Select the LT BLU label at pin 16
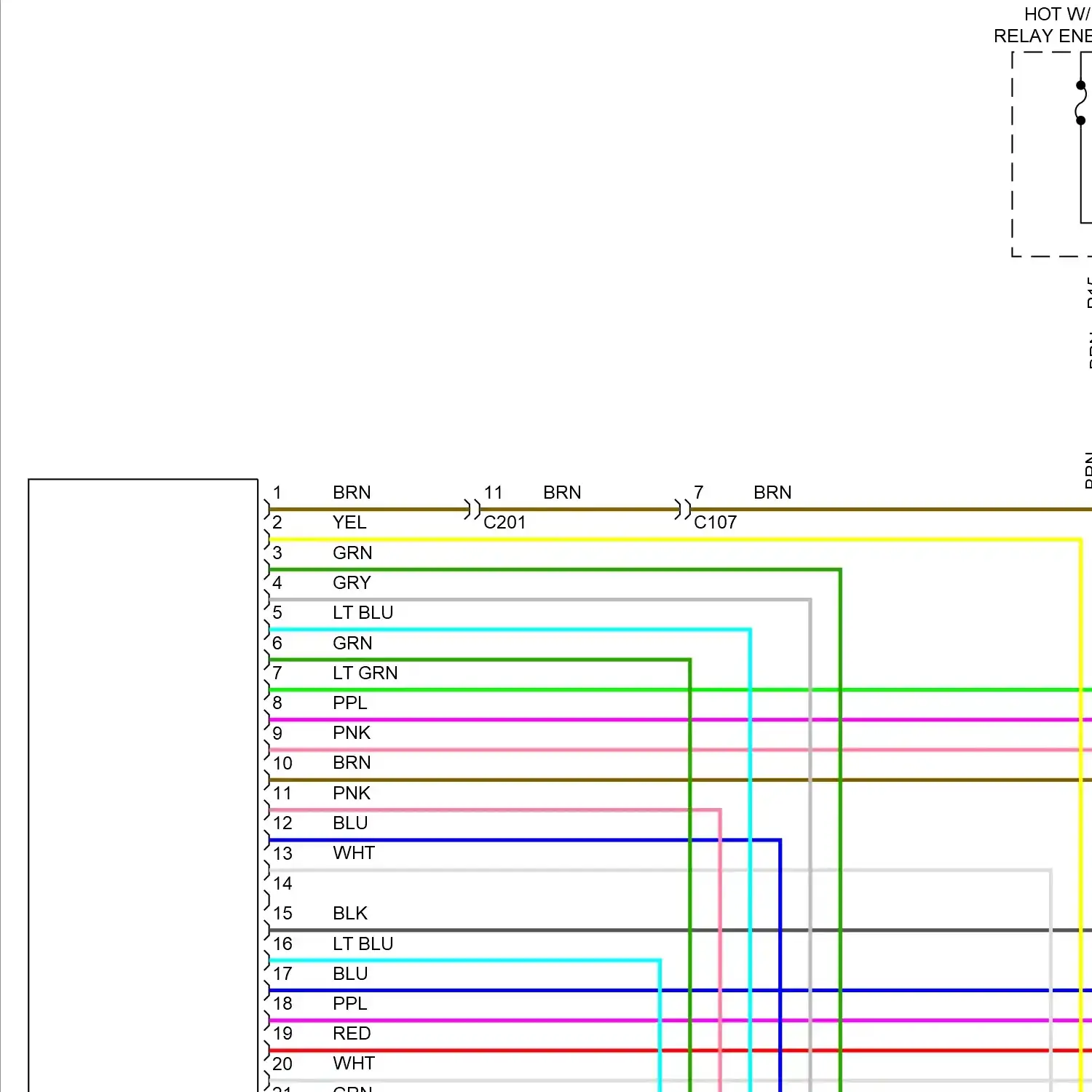 tap(363, 944)
